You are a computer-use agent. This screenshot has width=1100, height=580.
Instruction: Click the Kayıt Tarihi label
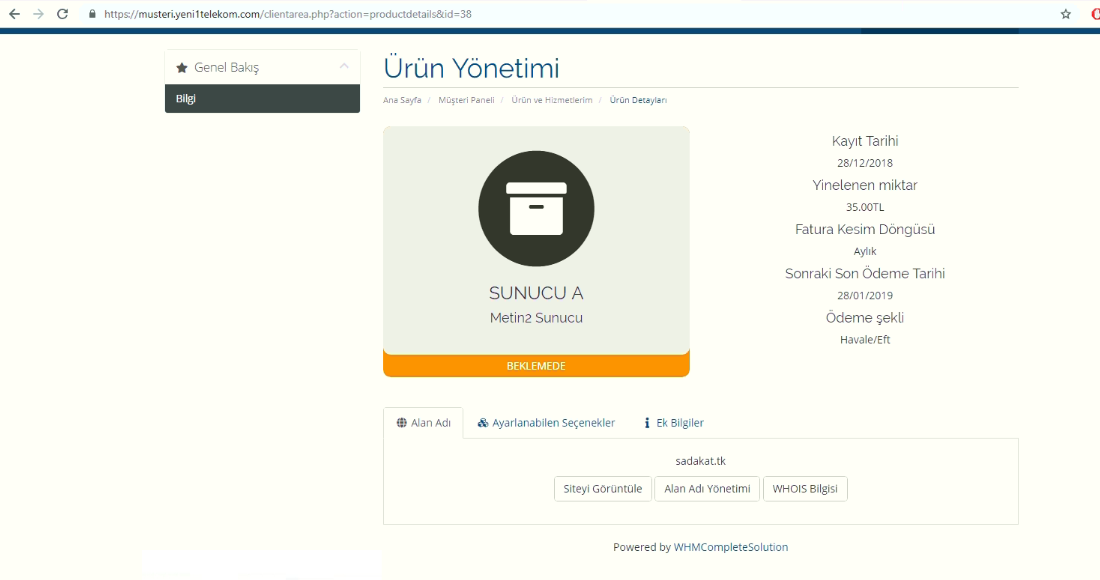[x=864, y=141]
